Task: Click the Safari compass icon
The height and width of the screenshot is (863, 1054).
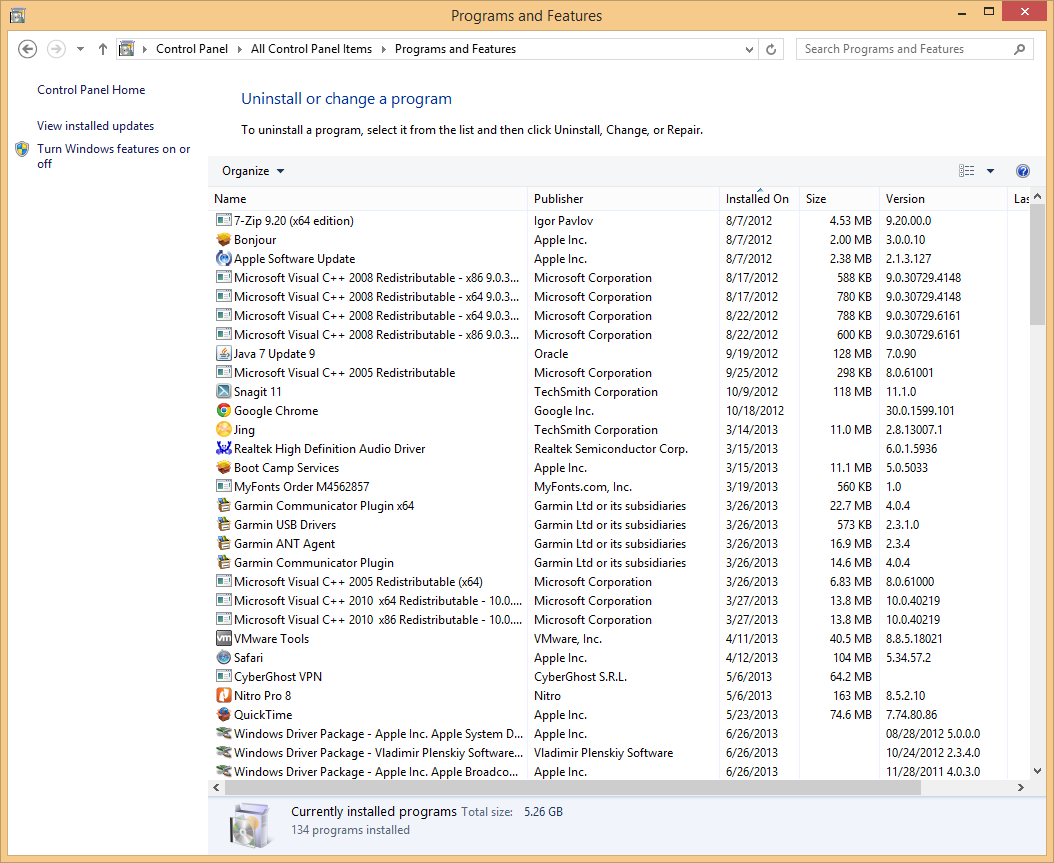Action: 223,657
